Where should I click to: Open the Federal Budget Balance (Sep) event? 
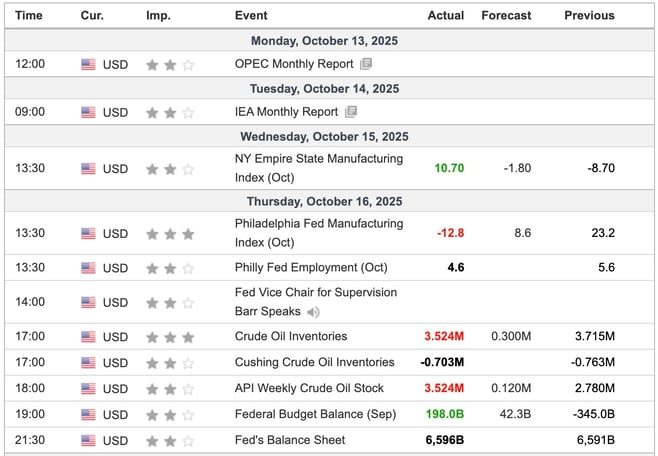point(315,415)
